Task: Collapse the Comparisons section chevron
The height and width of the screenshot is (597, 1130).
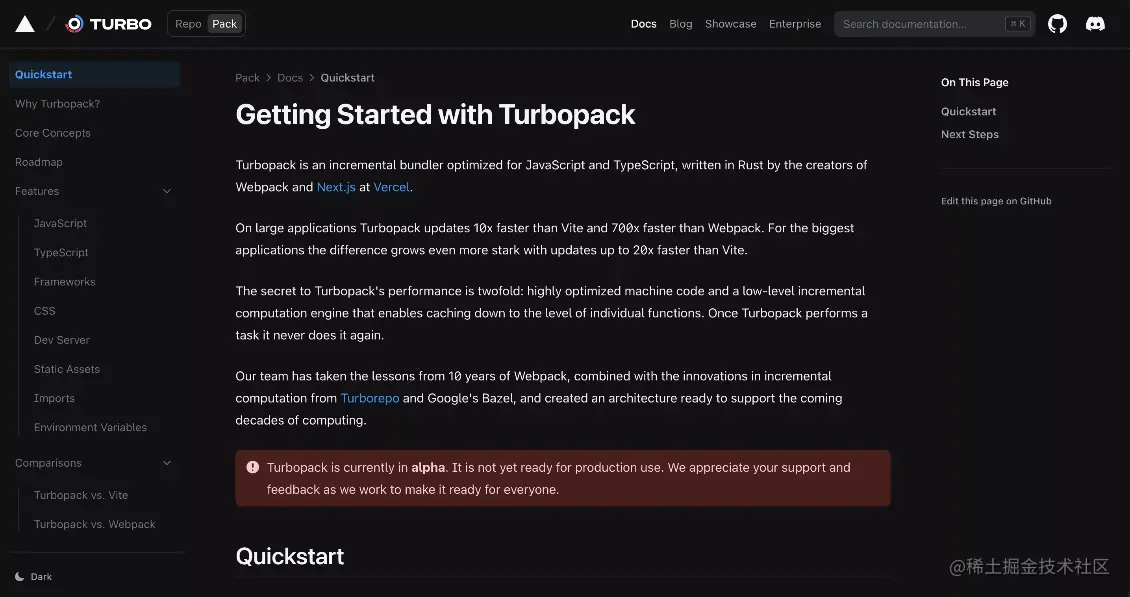Action: tap(166, 463)
